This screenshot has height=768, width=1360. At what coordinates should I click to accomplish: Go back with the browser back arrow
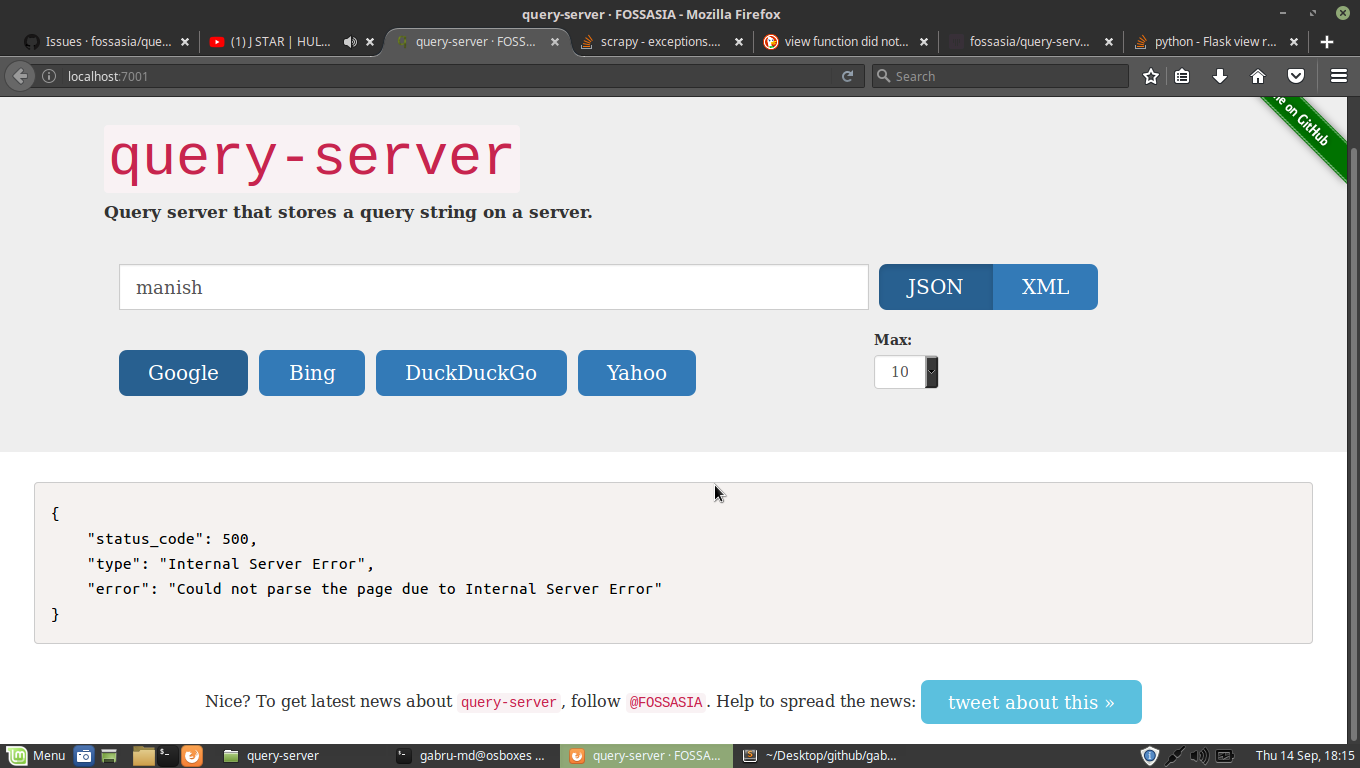tap(20, 76)
